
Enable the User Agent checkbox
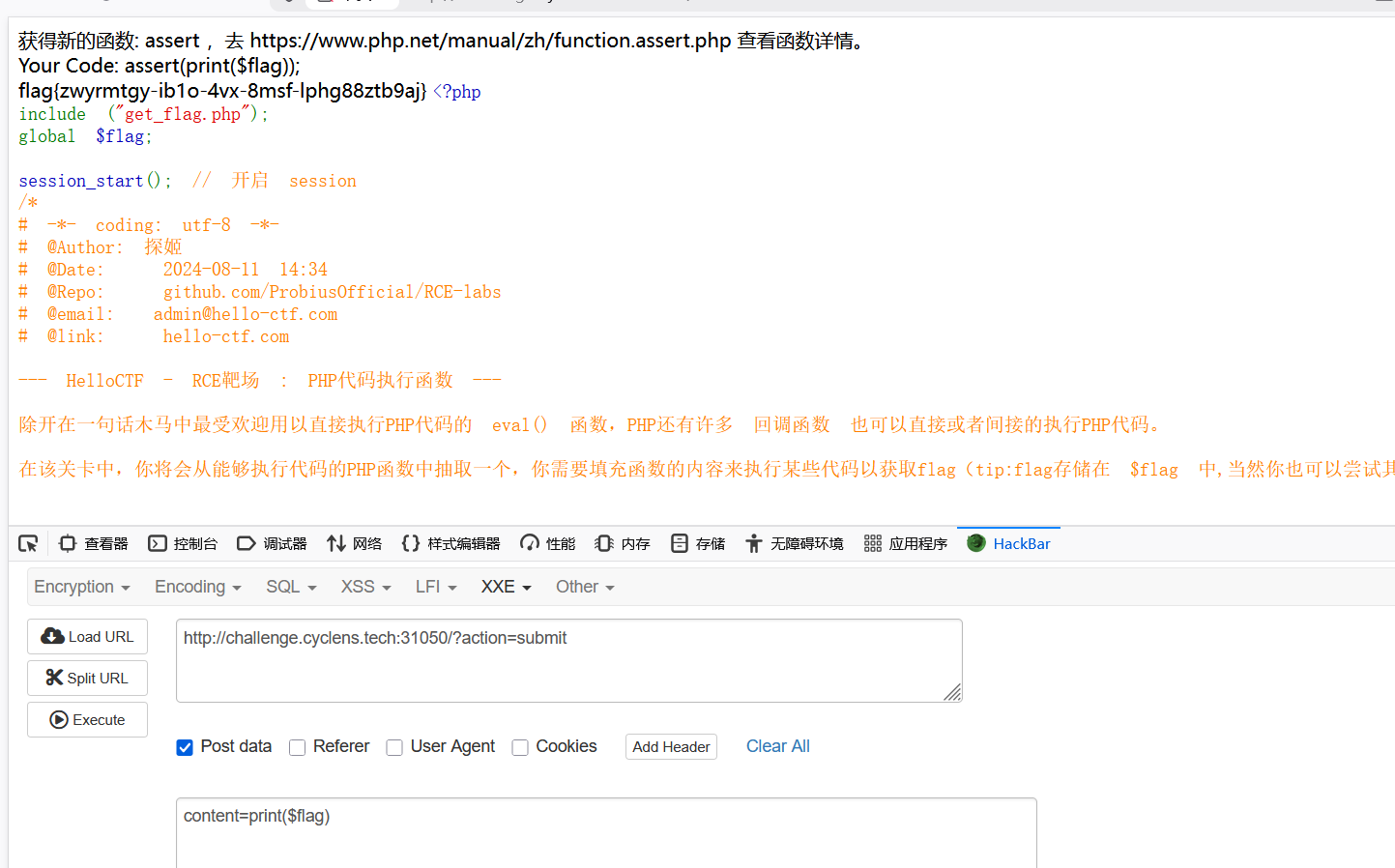click(x=394, y=747)
